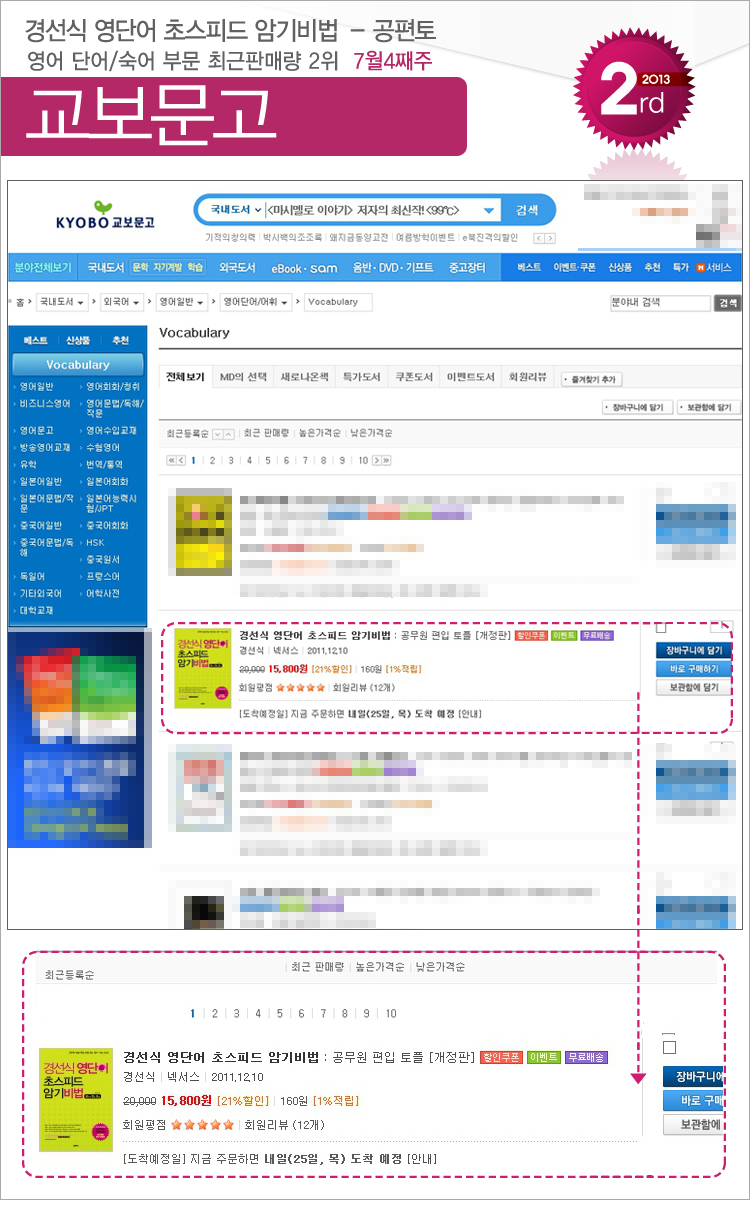This screenshot has height=1226, width=750.
Task: Click the 검색 button beside 분야내 검색
Action: coord(728,302)
